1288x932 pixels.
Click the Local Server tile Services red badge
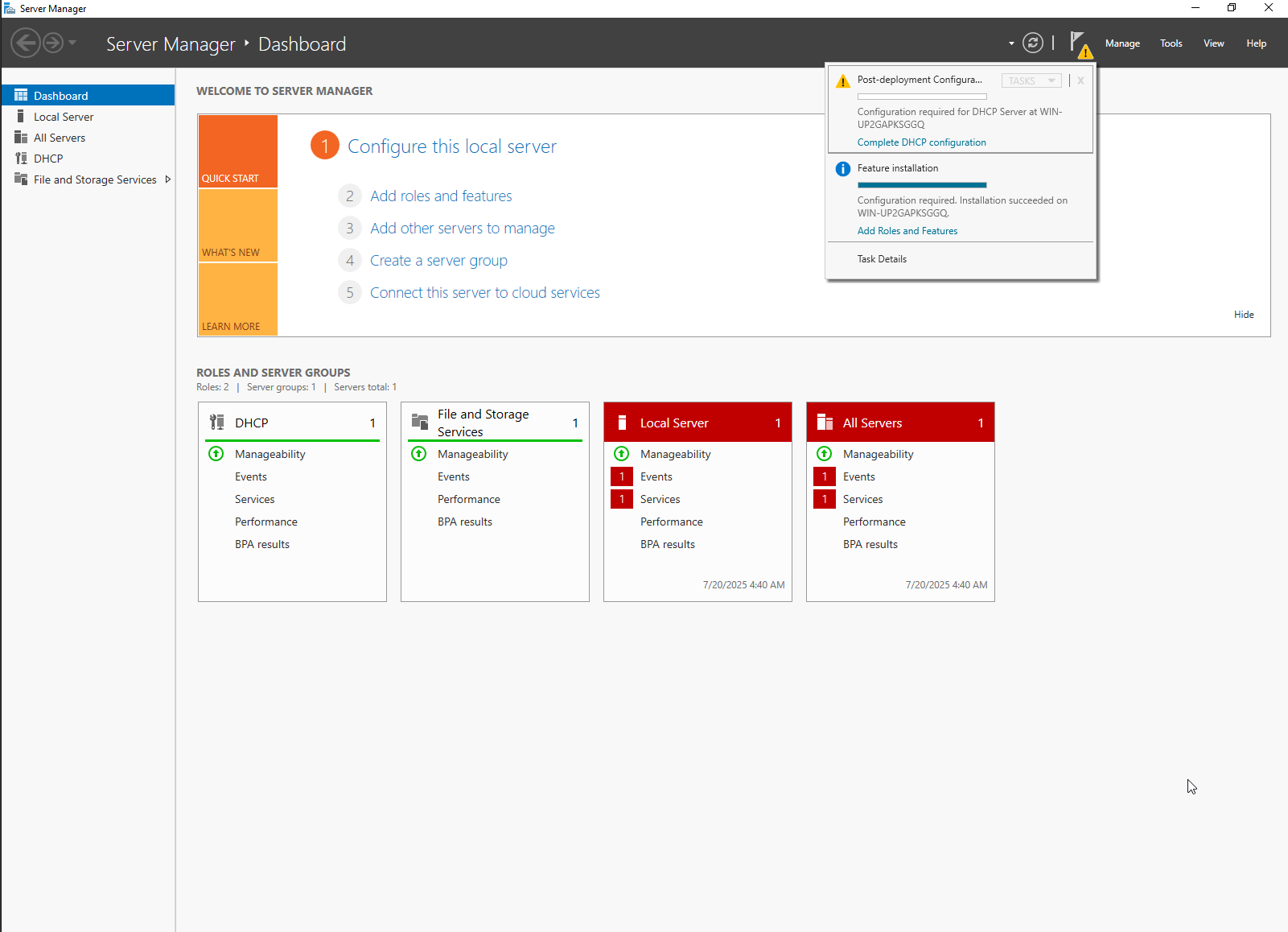[x=621, y=499]
